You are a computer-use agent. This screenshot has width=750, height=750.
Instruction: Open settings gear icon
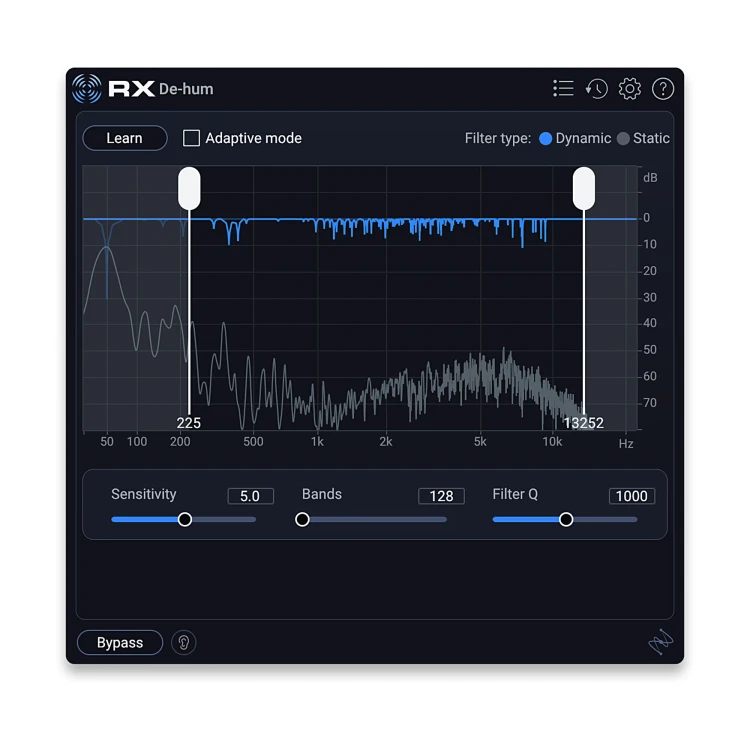pyautogui.click(x=629, y=89)
